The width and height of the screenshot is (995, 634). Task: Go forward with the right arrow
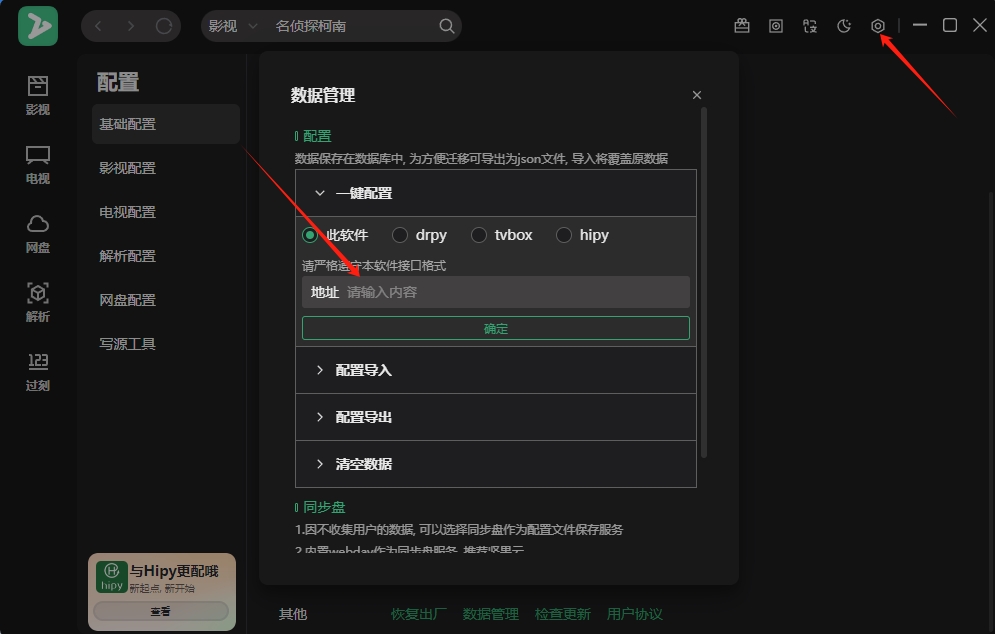coord(131,26)
